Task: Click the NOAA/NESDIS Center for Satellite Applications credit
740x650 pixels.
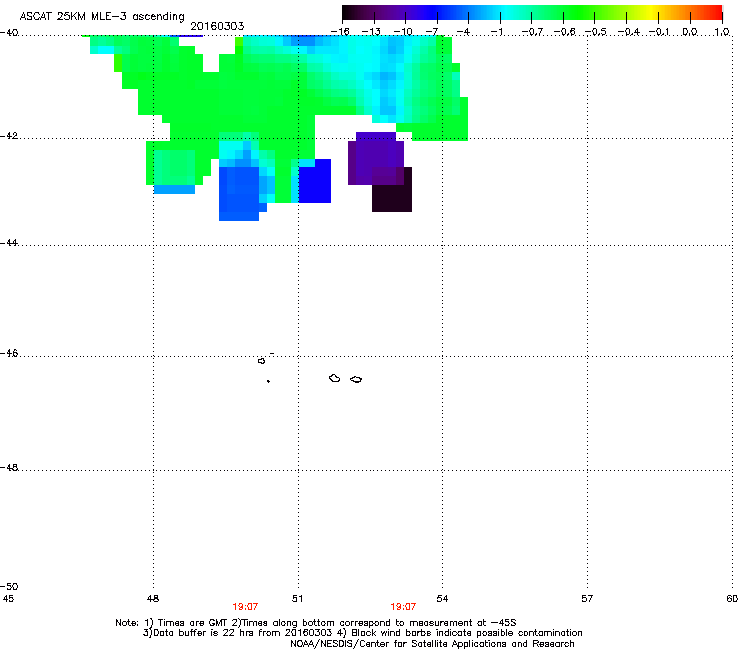Action: 432,644
